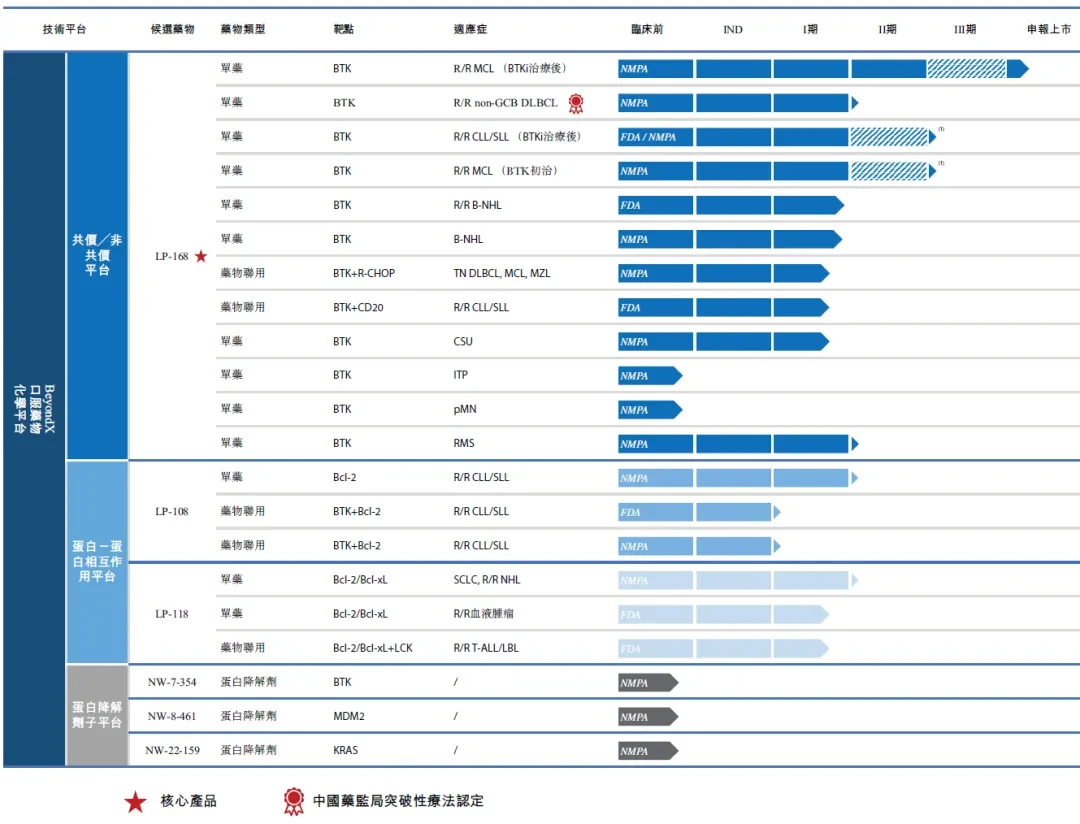
Task: Click the red breakthrough-therapy medal beside R/R non-GCB DLBCL
Action: (576, 103)
